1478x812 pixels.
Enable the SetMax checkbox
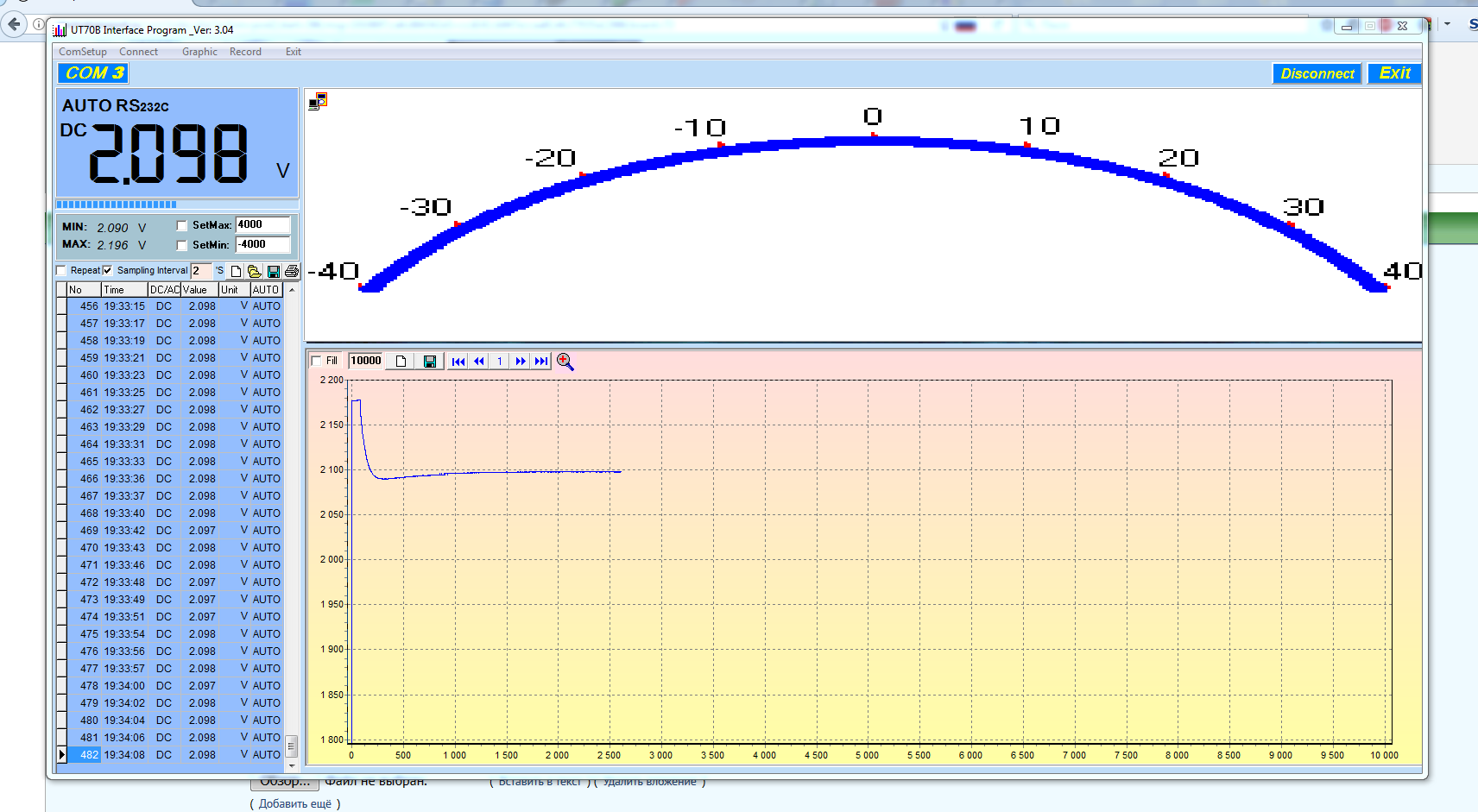[181, 225]
